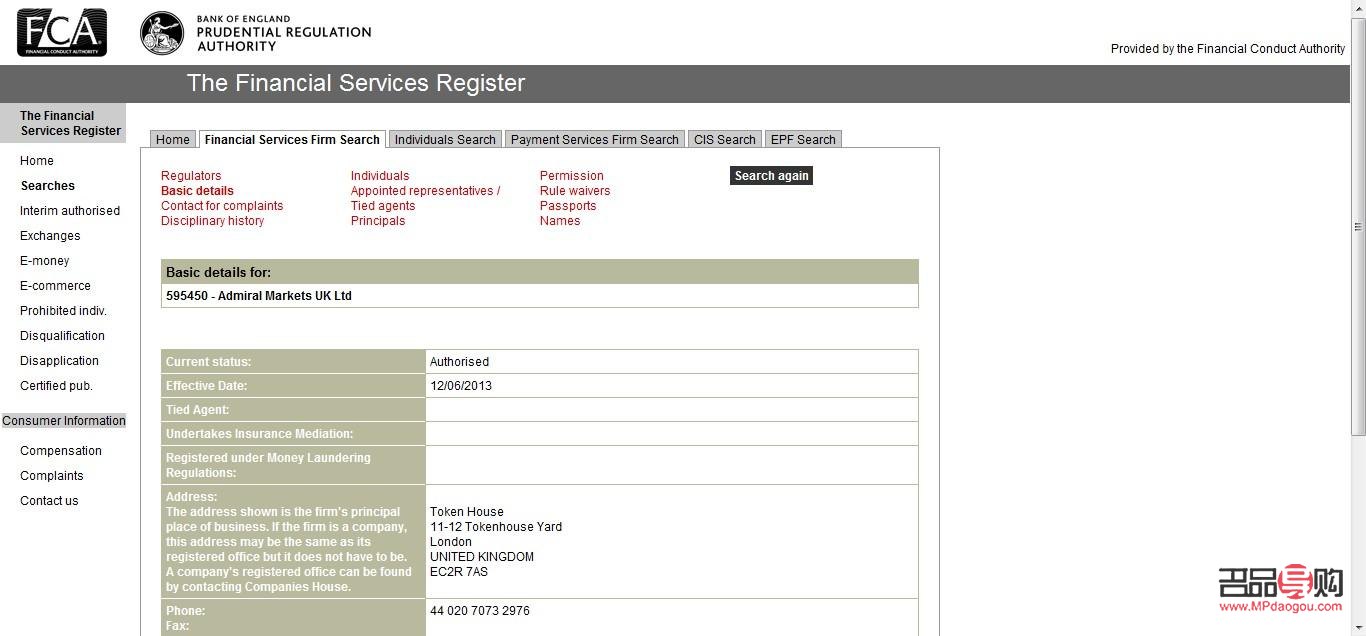Select Interim authorised in the sidebar
Image resolution: width=1366 pixels, height=636 pixels.
pos(70,211)
